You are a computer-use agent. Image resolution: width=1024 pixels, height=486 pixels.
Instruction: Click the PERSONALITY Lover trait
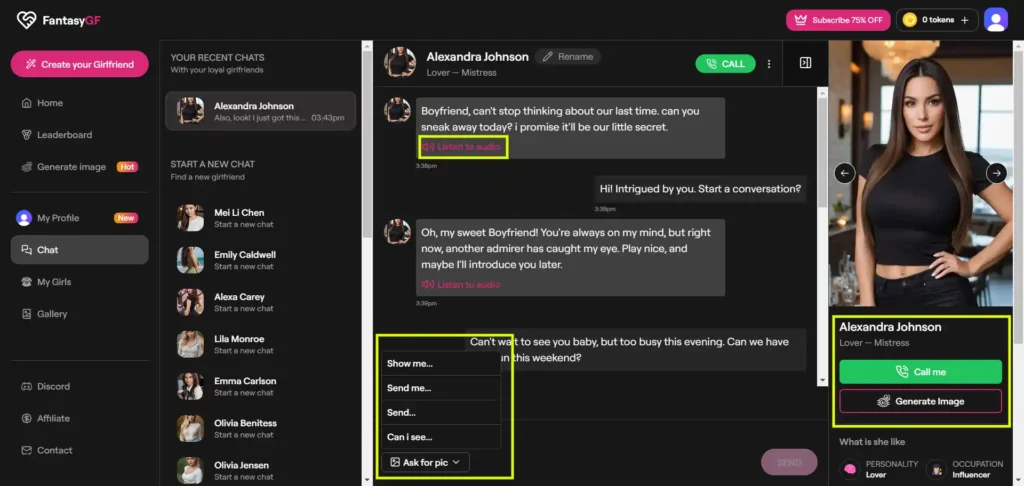[x=879, y=469]
